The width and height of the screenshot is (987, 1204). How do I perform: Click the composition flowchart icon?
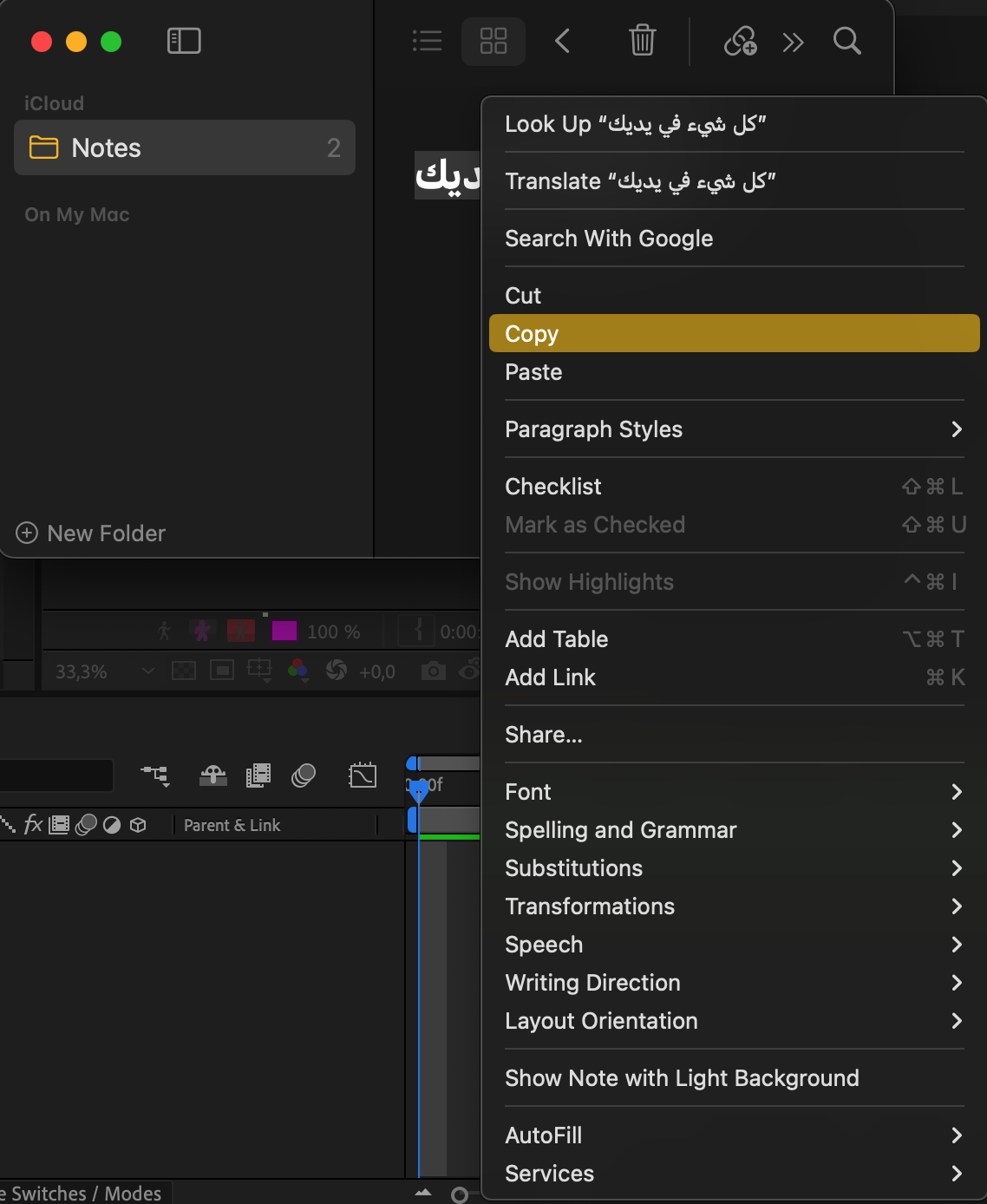pos(155,775)
